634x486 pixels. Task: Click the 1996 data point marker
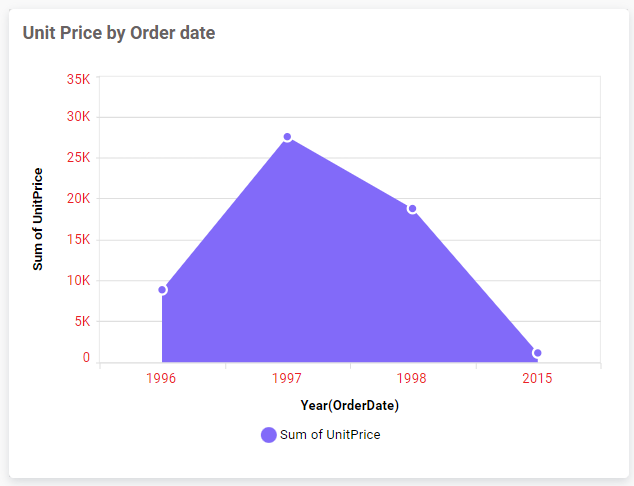(162, 290)
